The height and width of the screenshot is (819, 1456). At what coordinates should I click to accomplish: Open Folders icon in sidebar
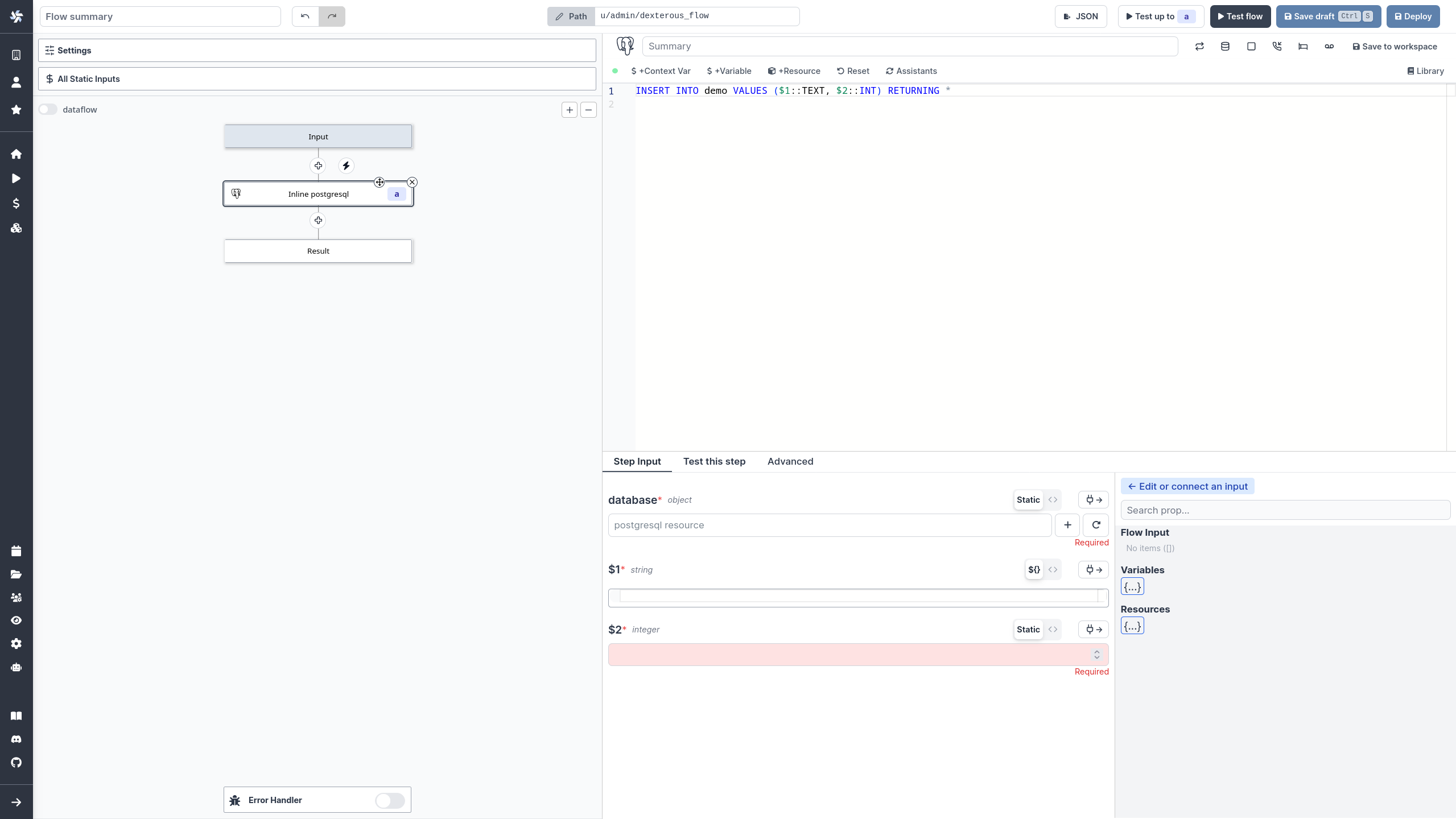(17, 574)
